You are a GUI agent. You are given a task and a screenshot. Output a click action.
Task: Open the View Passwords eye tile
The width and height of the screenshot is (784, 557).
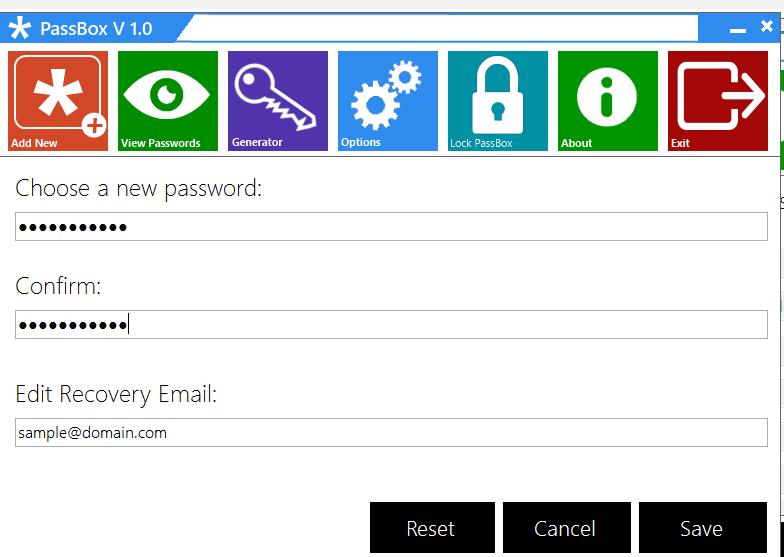click(x=168, y=100)
